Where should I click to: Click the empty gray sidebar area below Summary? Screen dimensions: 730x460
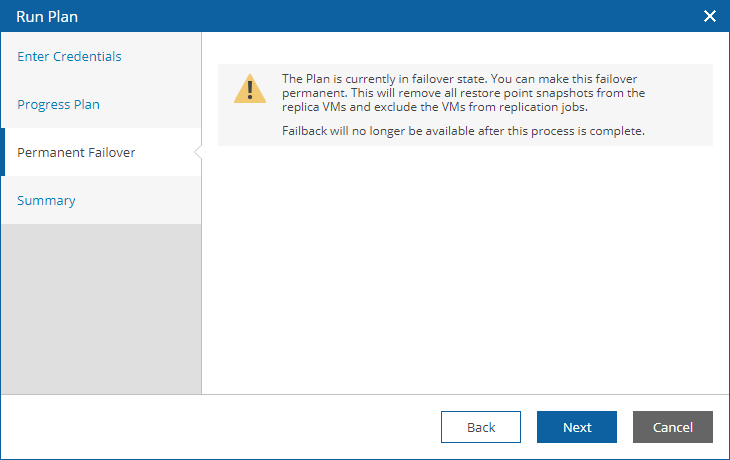coord(101,309)
